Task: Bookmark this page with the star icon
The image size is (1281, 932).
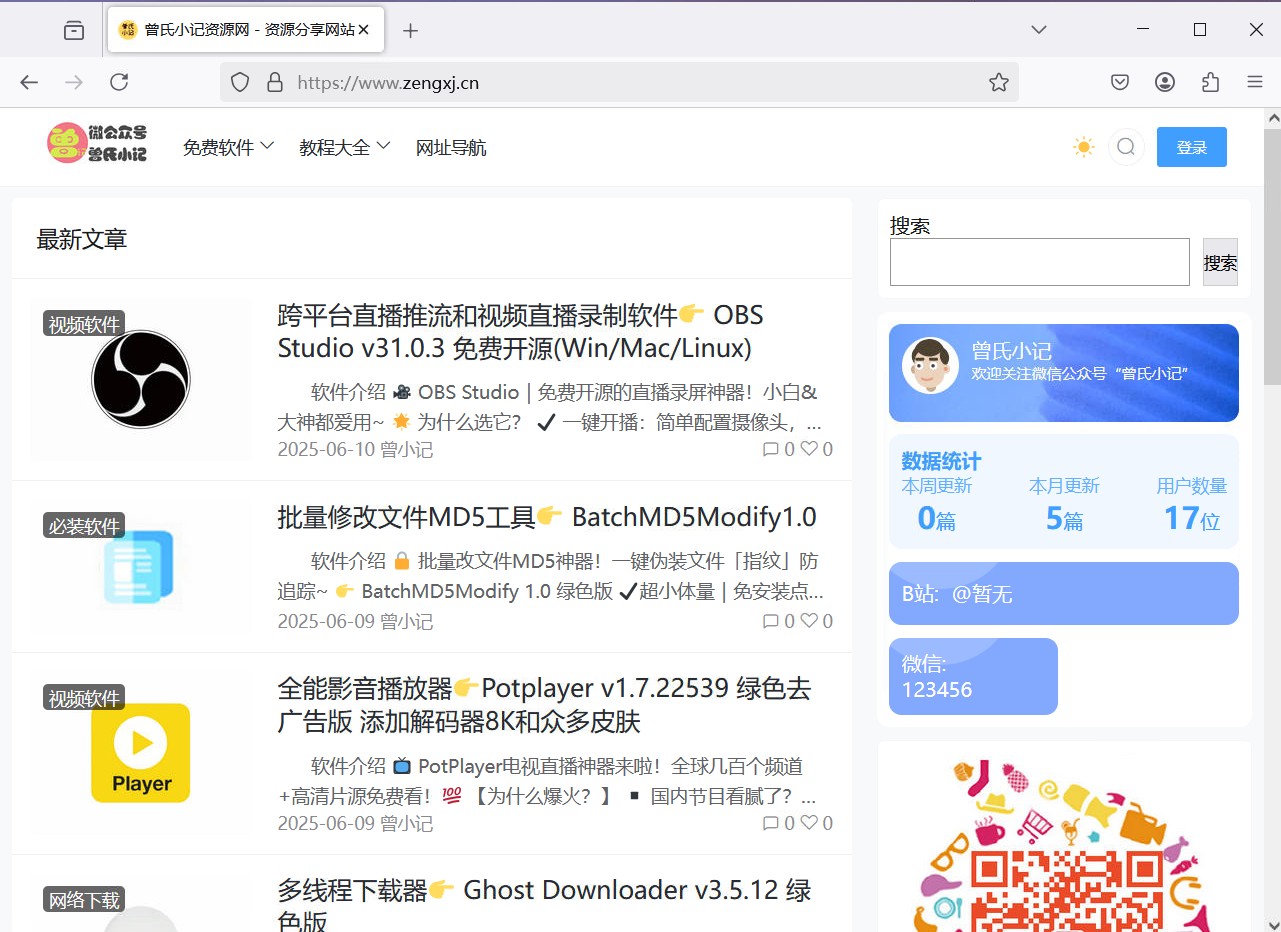Action: tap(998, 82)
